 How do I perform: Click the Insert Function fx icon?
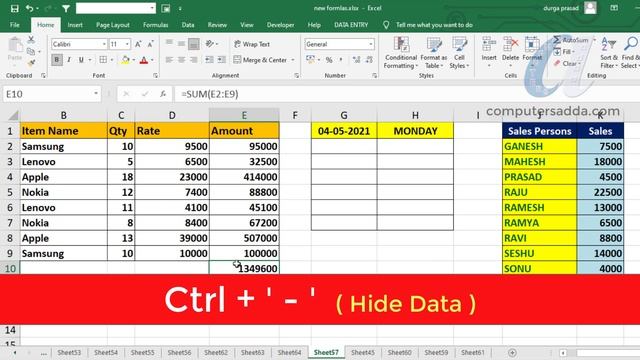(x=162, y=94)
